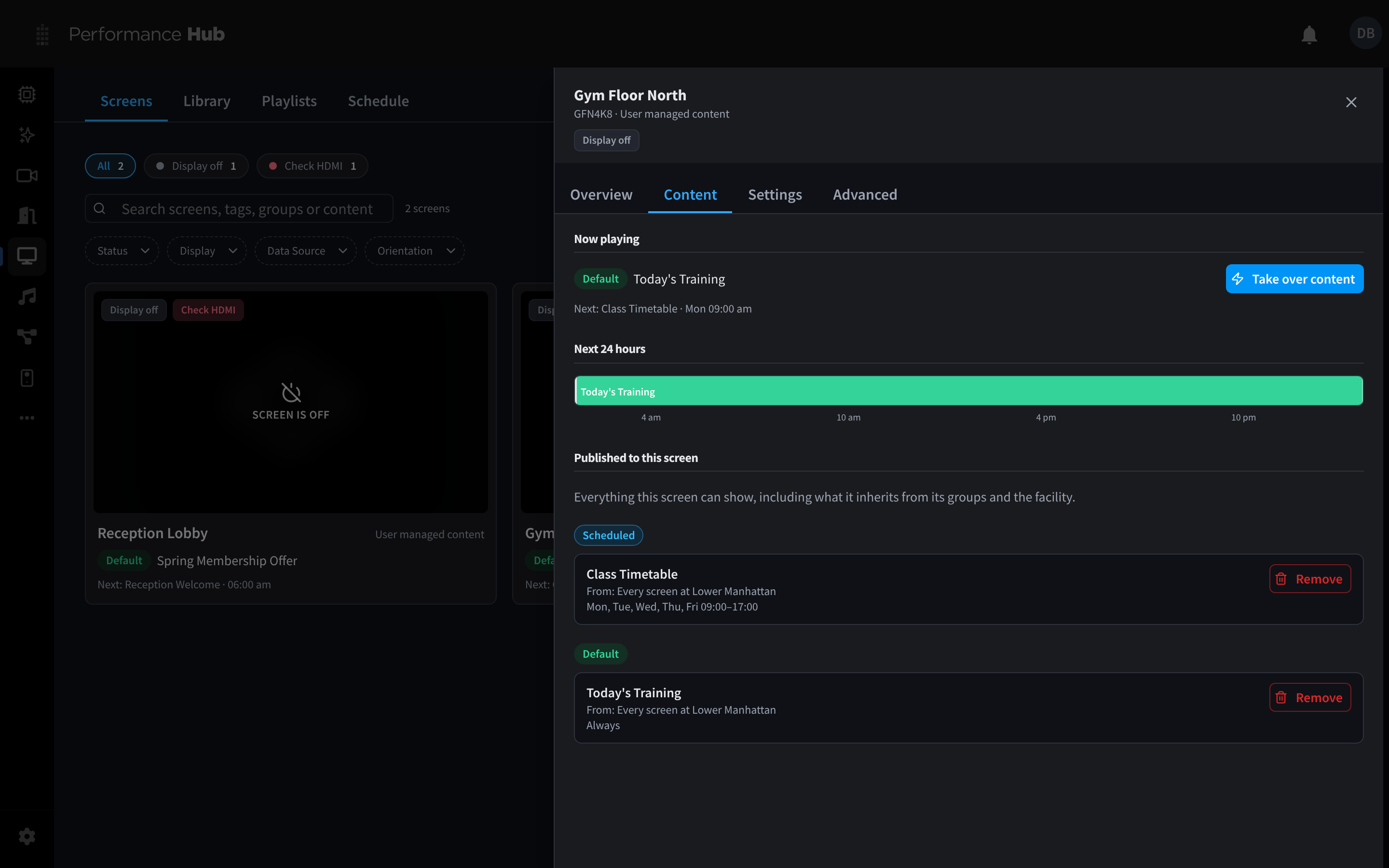Click the search magnifier icon
The width and height of the screenshot is (1389, 868).
99,208
